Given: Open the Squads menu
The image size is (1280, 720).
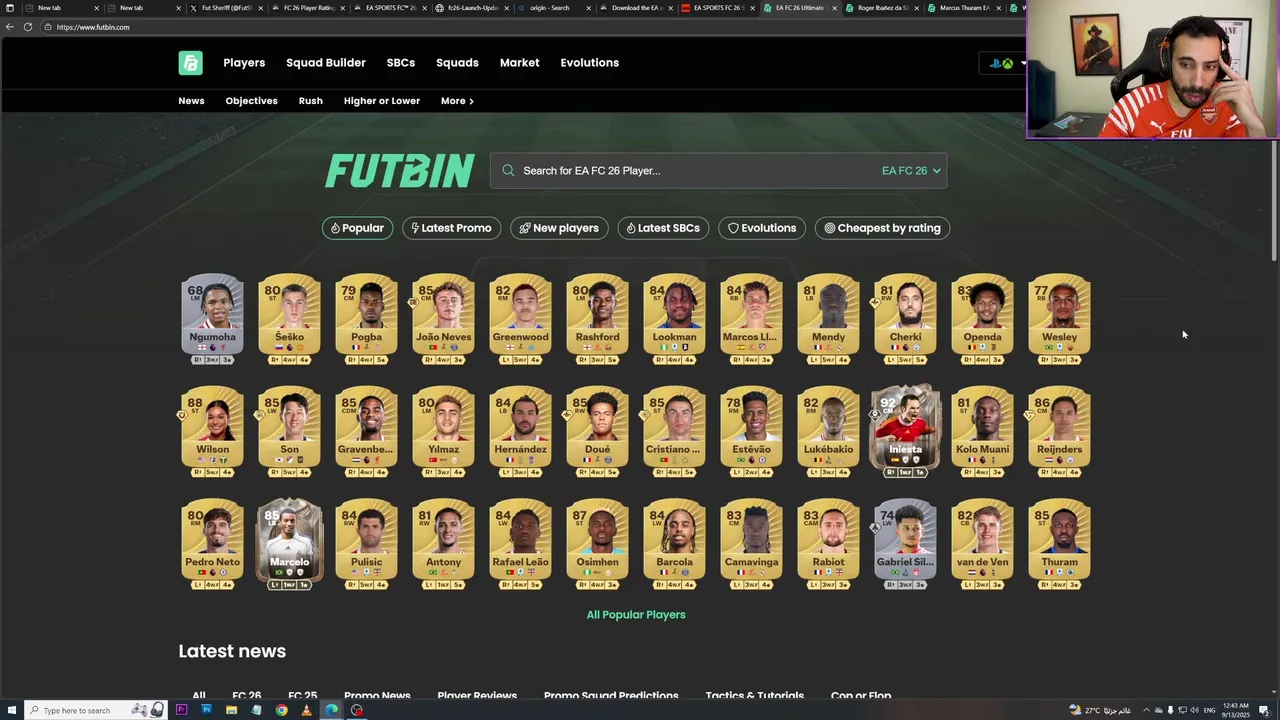Looking at the screenshot, I should tap(457, 63).
